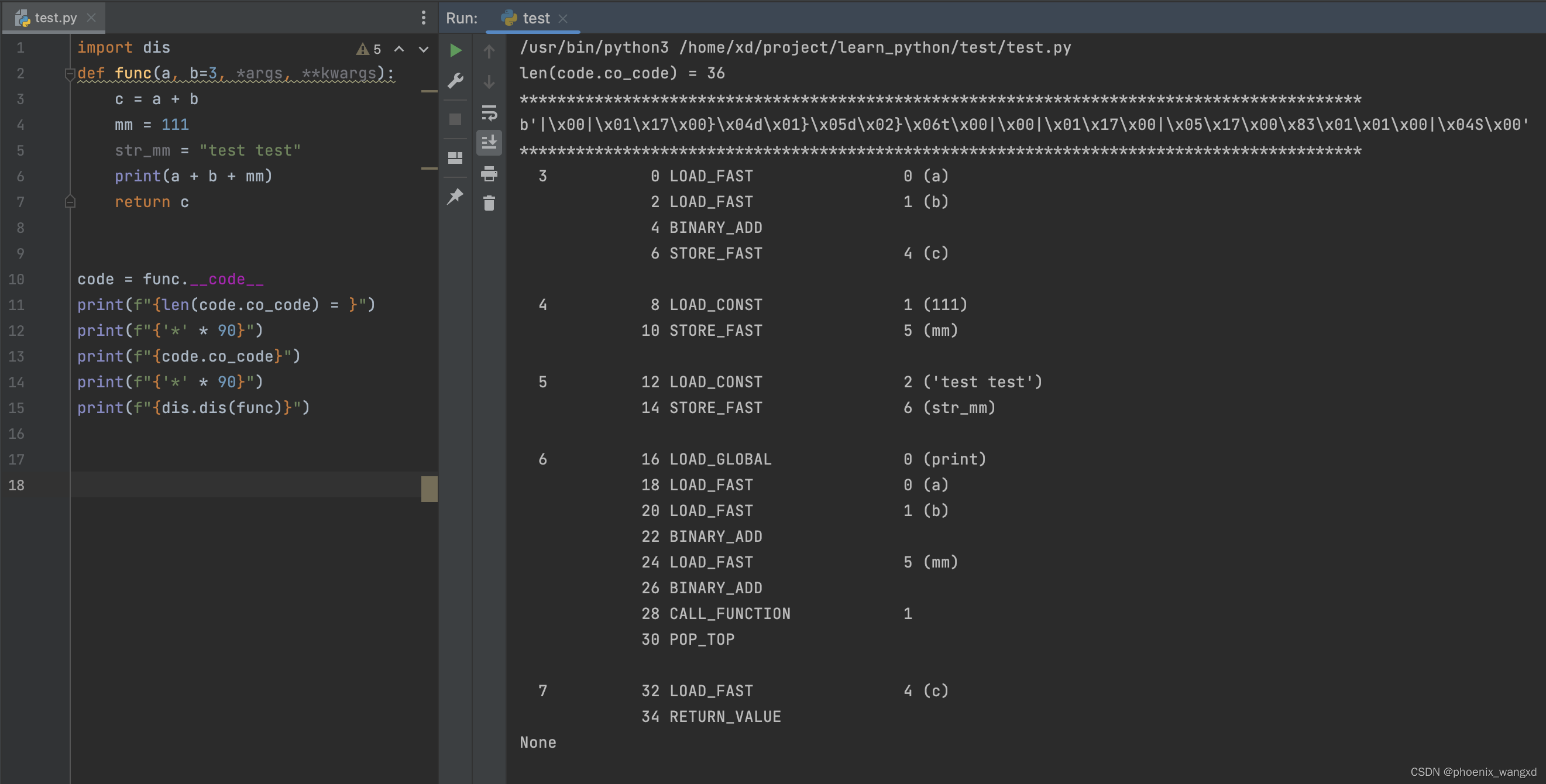Go to next highlighted warning chevron
The image size is (1546, 784).
[x=424, y=49]
